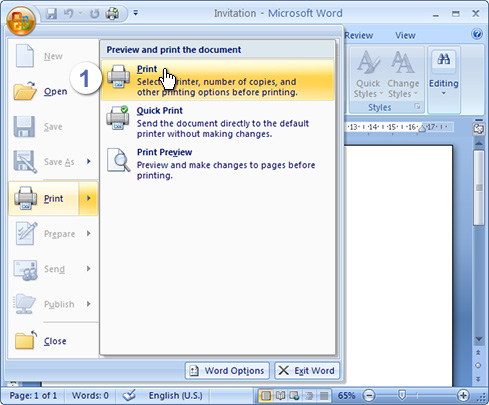Switch to Full Screen Reading view
The width and height of the screenshot is (489, 405).
click(x=280, y=396)
